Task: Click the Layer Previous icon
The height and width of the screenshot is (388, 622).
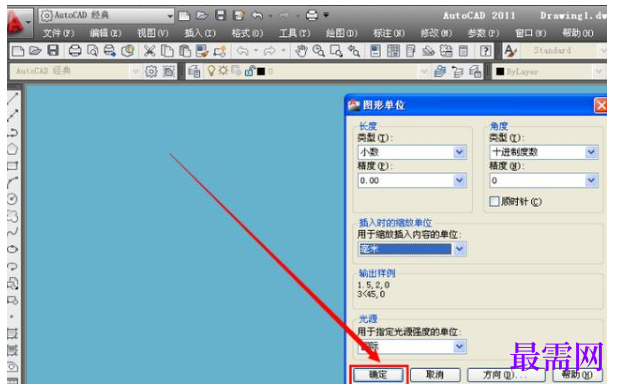Action: [x=457, y=71]
